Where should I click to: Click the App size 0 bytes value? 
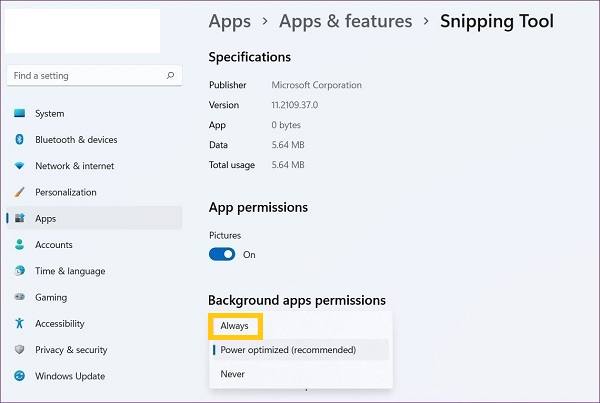(286, 125)
